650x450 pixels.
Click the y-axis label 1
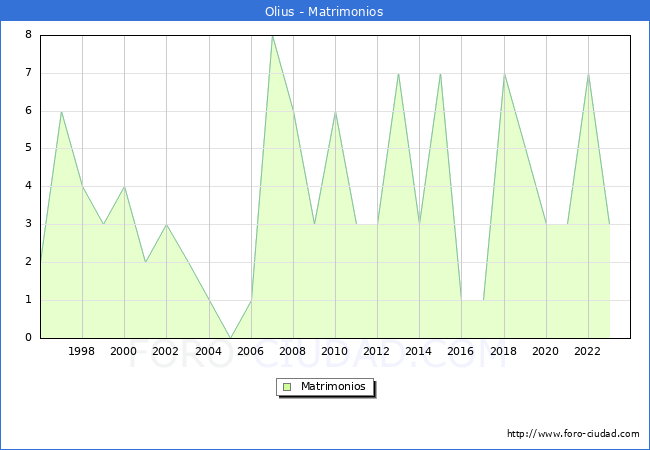tap(28, 299)
